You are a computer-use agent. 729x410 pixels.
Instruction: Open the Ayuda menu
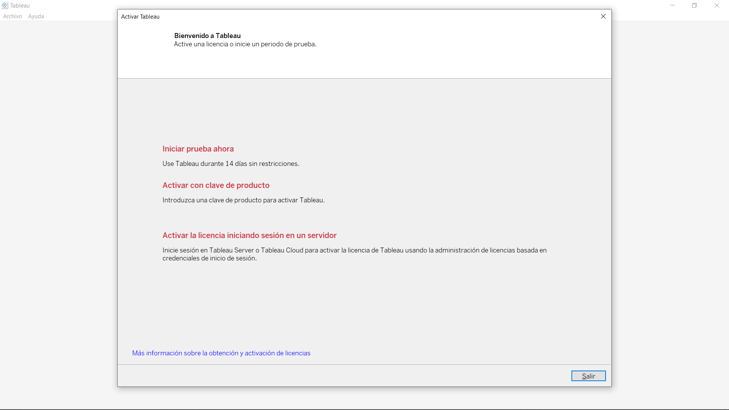point(36,17)
